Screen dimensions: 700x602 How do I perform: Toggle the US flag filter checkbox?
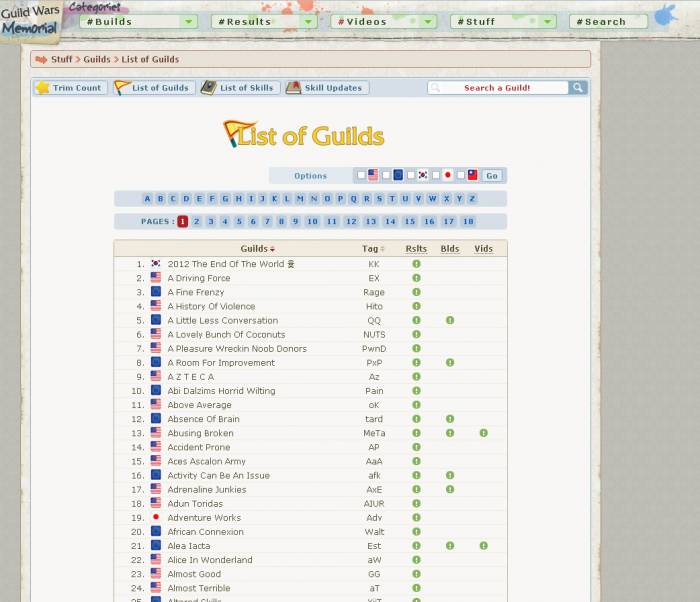click(361, 175)
